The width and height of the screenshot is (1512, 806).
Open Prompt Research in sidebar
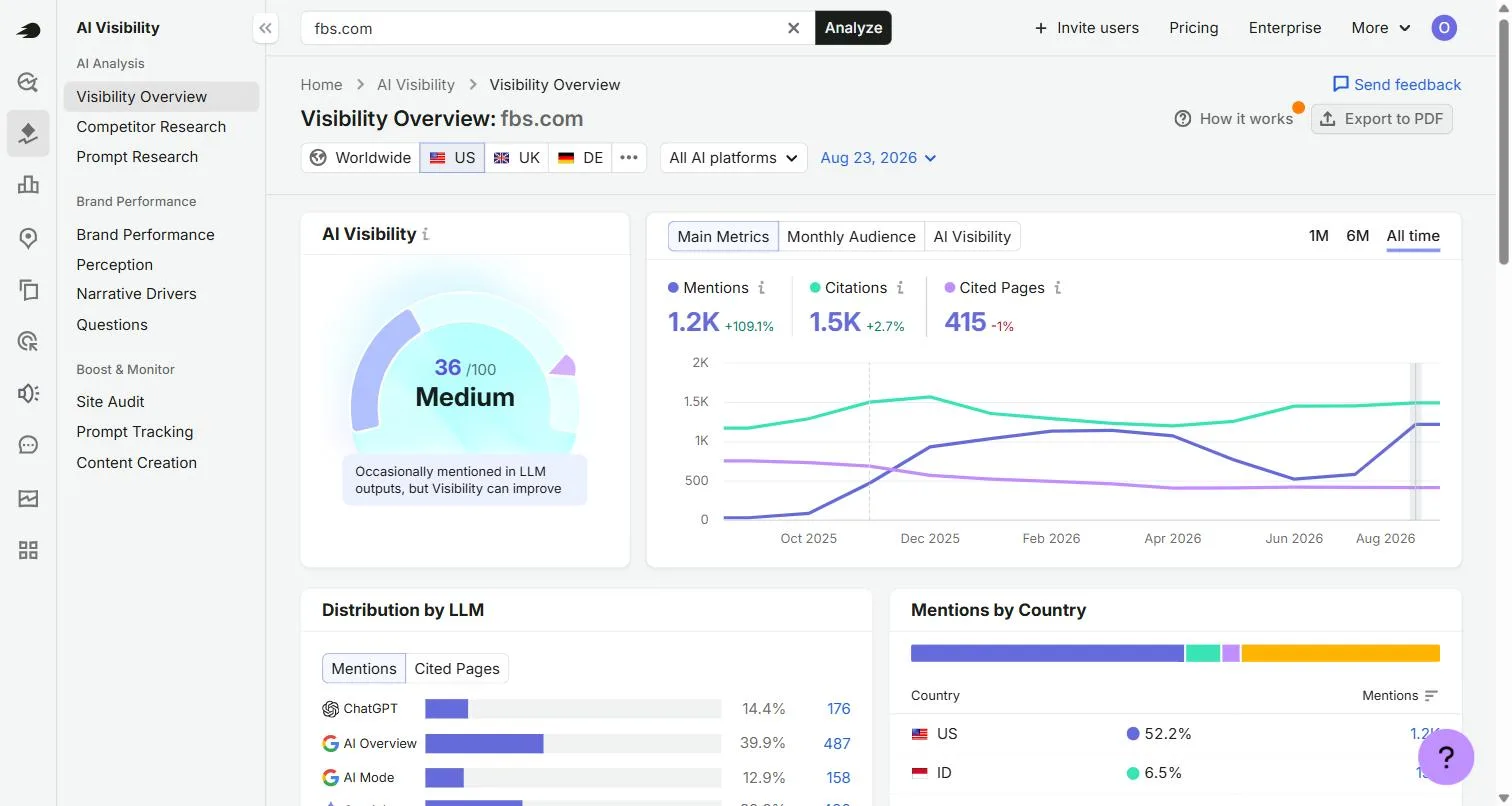click(137, 157)
